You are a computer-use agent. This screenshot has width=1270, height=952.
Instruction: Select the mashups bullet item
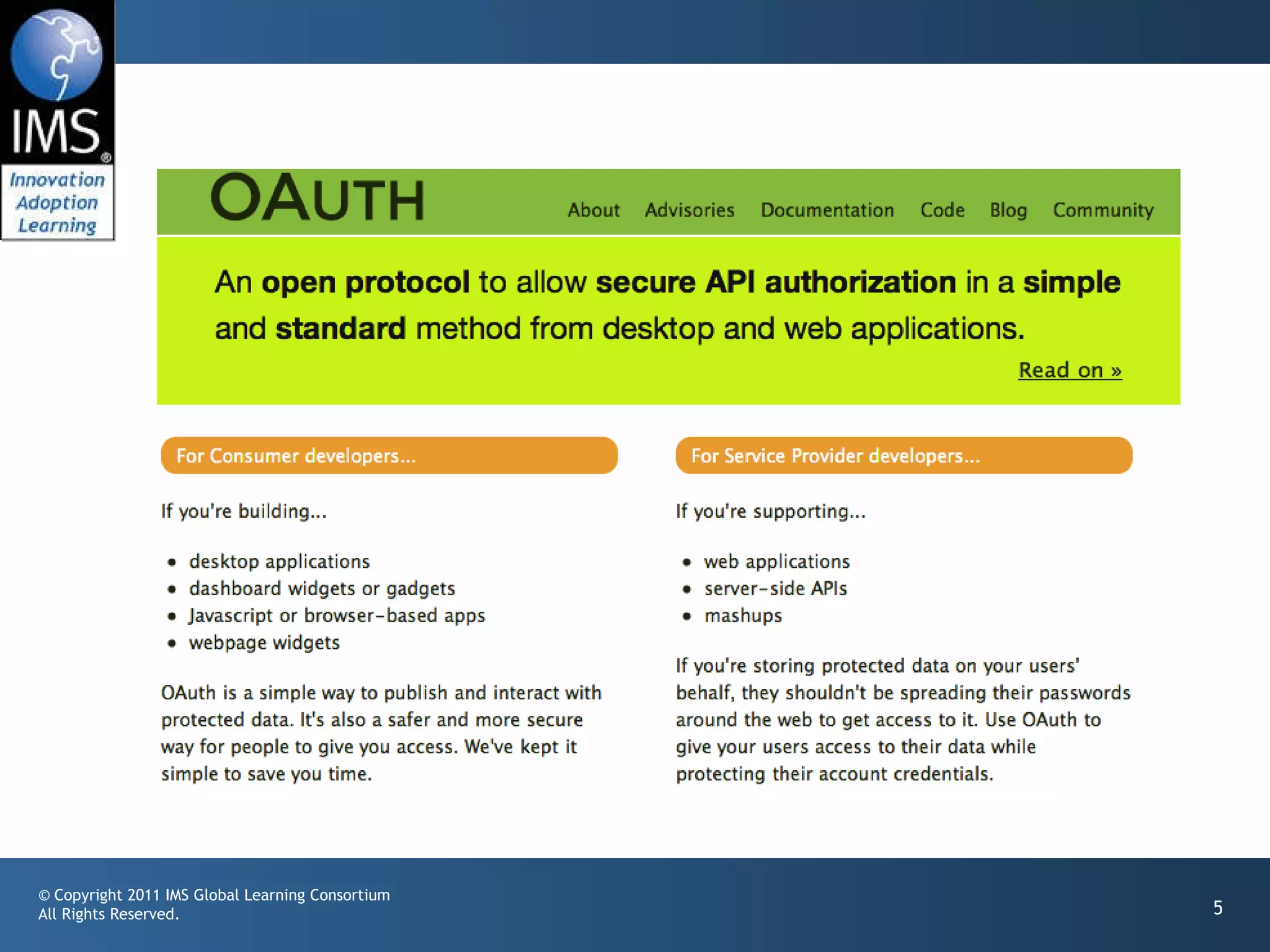point(743,615)
